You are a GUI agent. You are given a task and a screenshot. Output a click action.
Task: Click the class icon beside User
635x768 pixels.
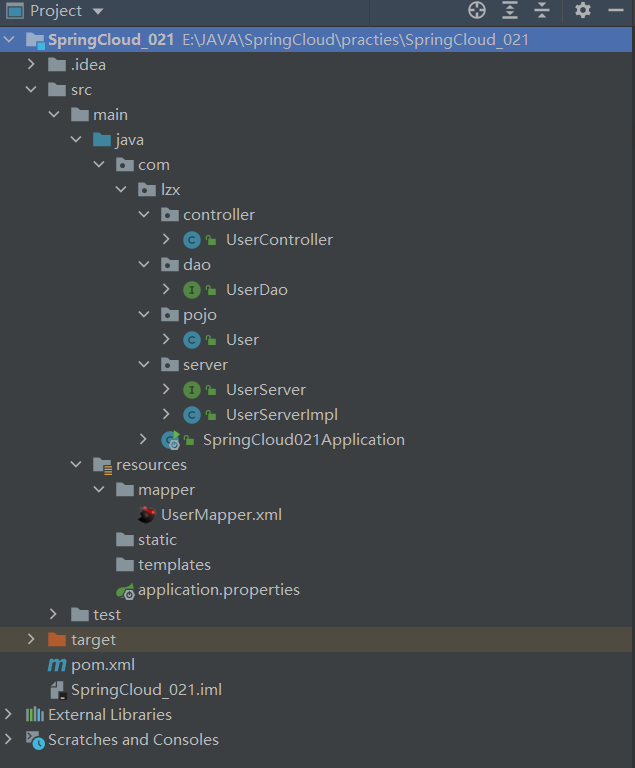tap(192, 340)
